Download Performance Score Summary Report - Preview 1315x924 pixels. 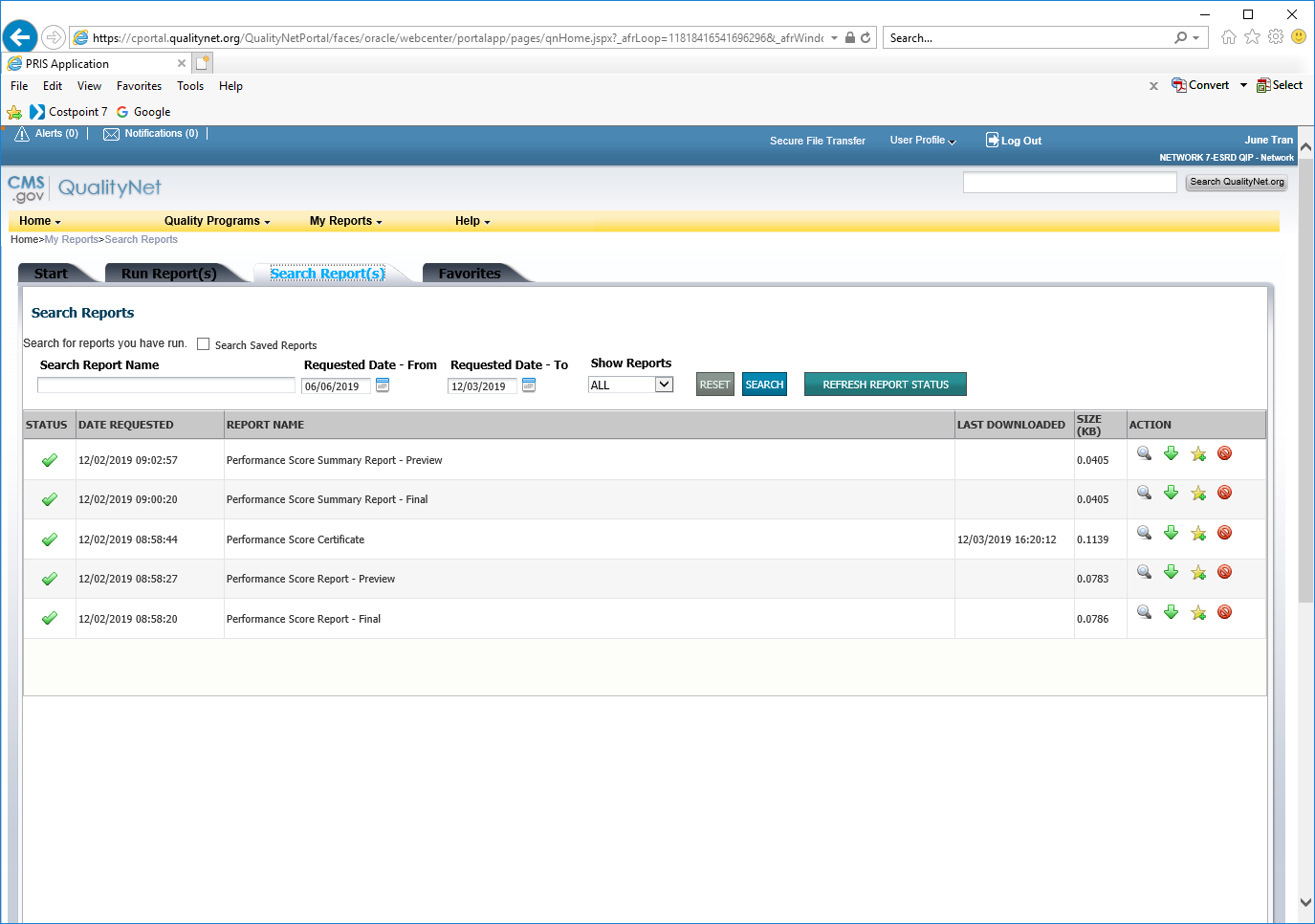(x=1171, y=453)
